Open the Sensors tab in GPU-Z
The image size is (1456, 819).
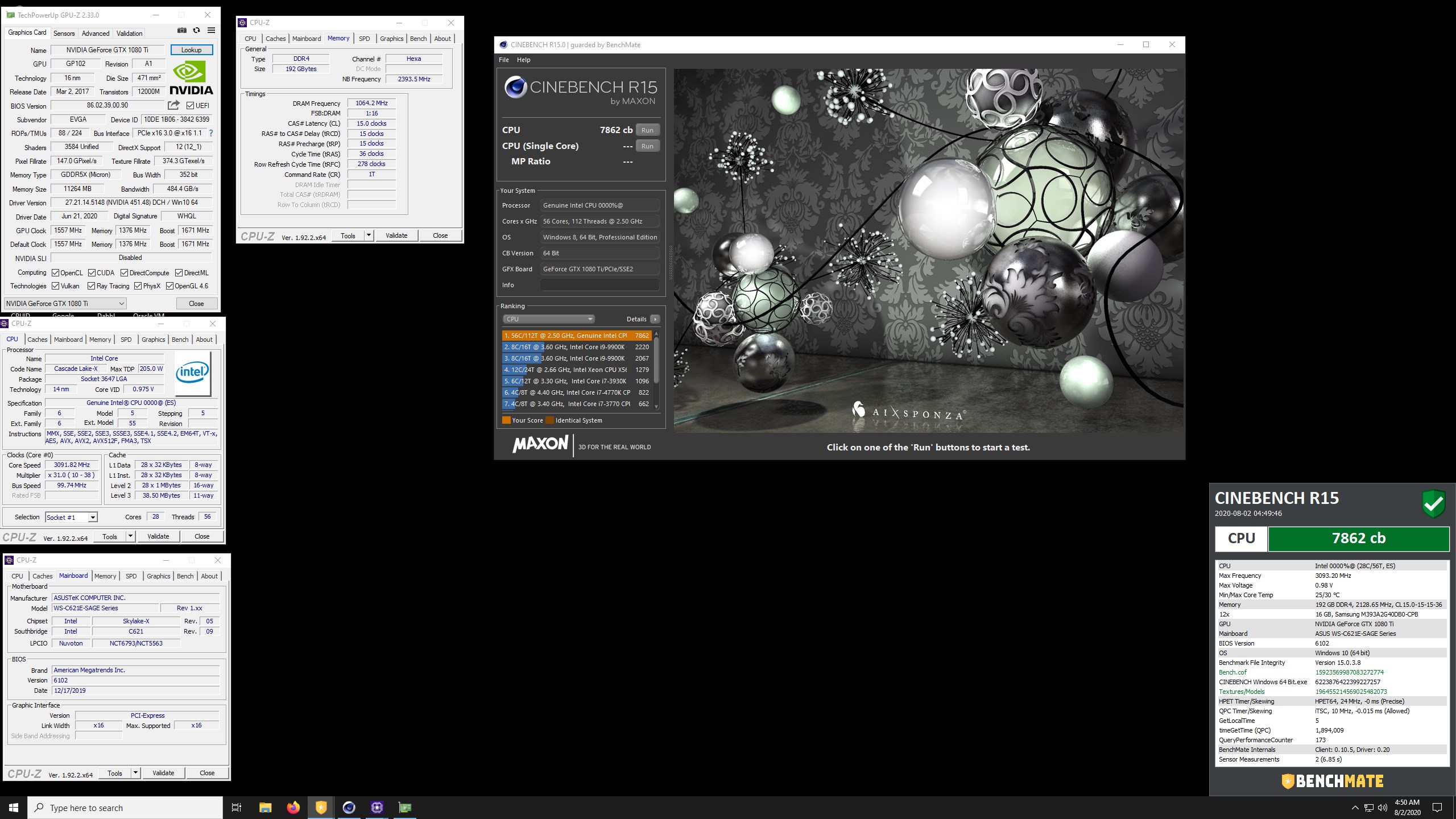tap(64, 34)
